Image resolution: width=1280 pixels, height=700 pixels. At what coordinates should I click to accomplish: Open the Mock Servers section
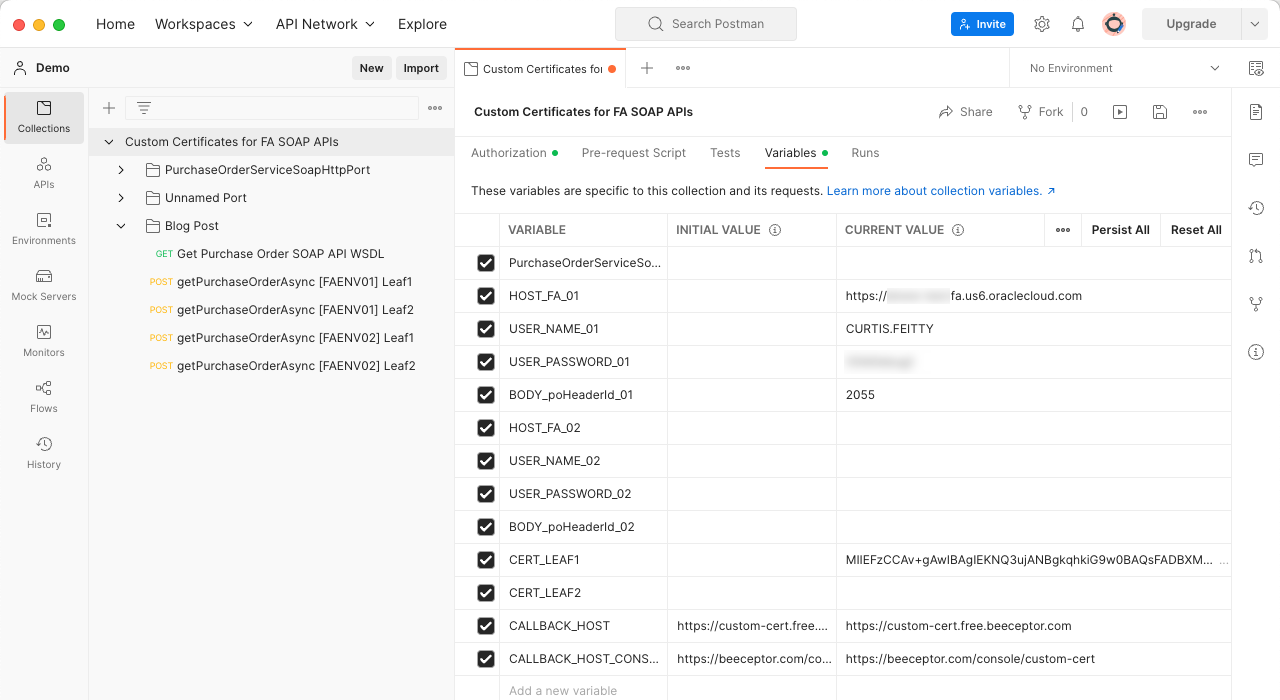(43, 287)
